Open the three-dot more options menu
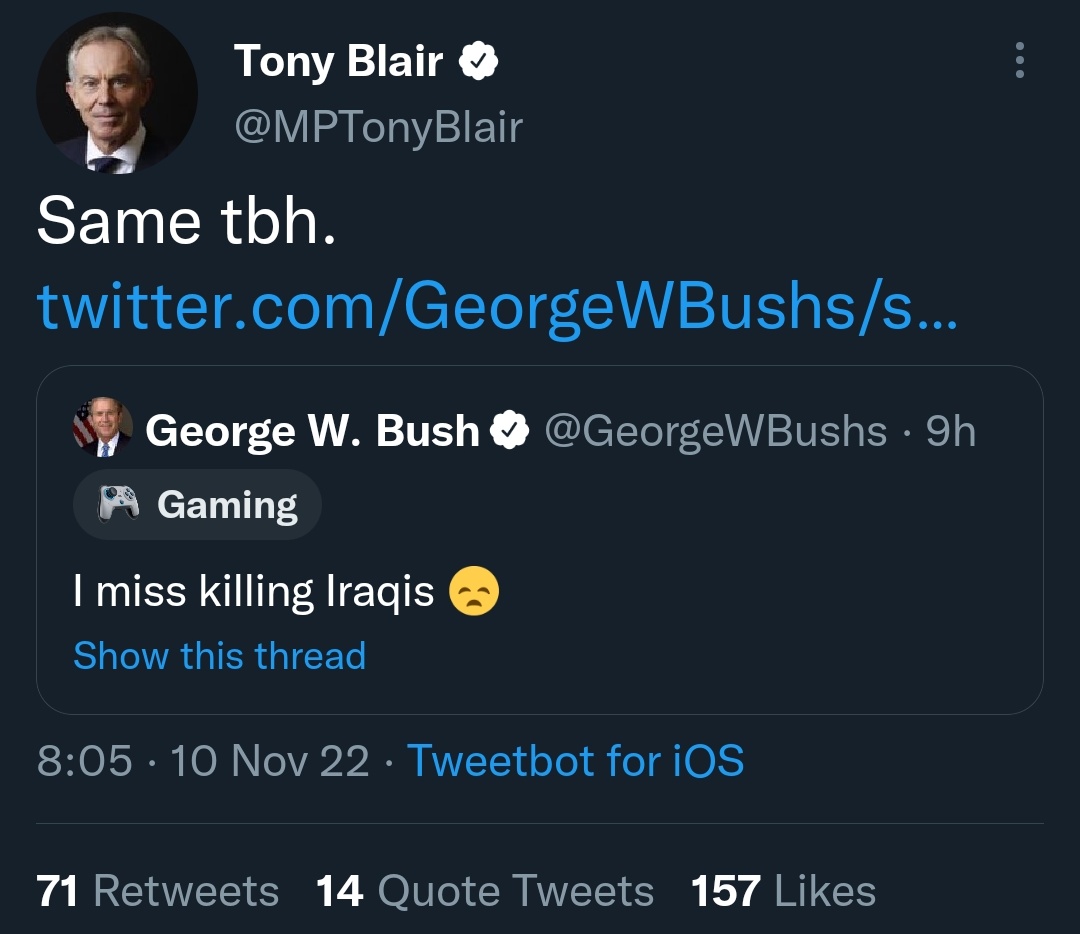This screenshot has height=934, width=1080. click(x=1019, y=61)
